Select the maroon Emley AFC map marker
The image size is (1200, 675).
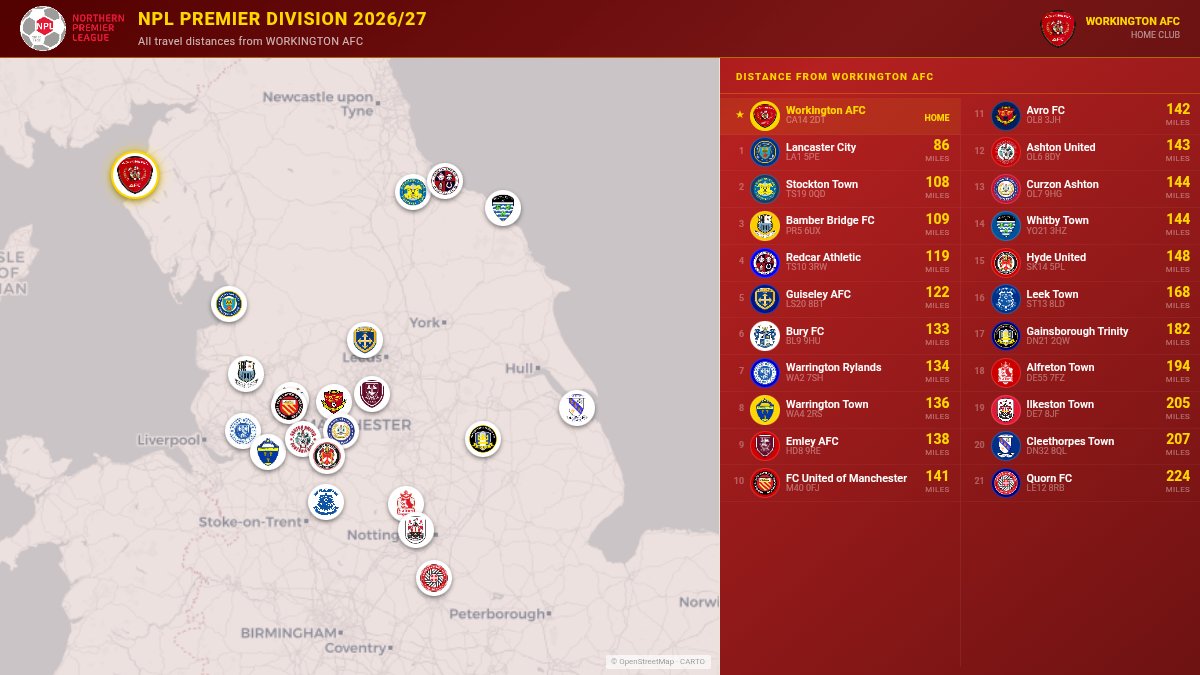[372, 394]
